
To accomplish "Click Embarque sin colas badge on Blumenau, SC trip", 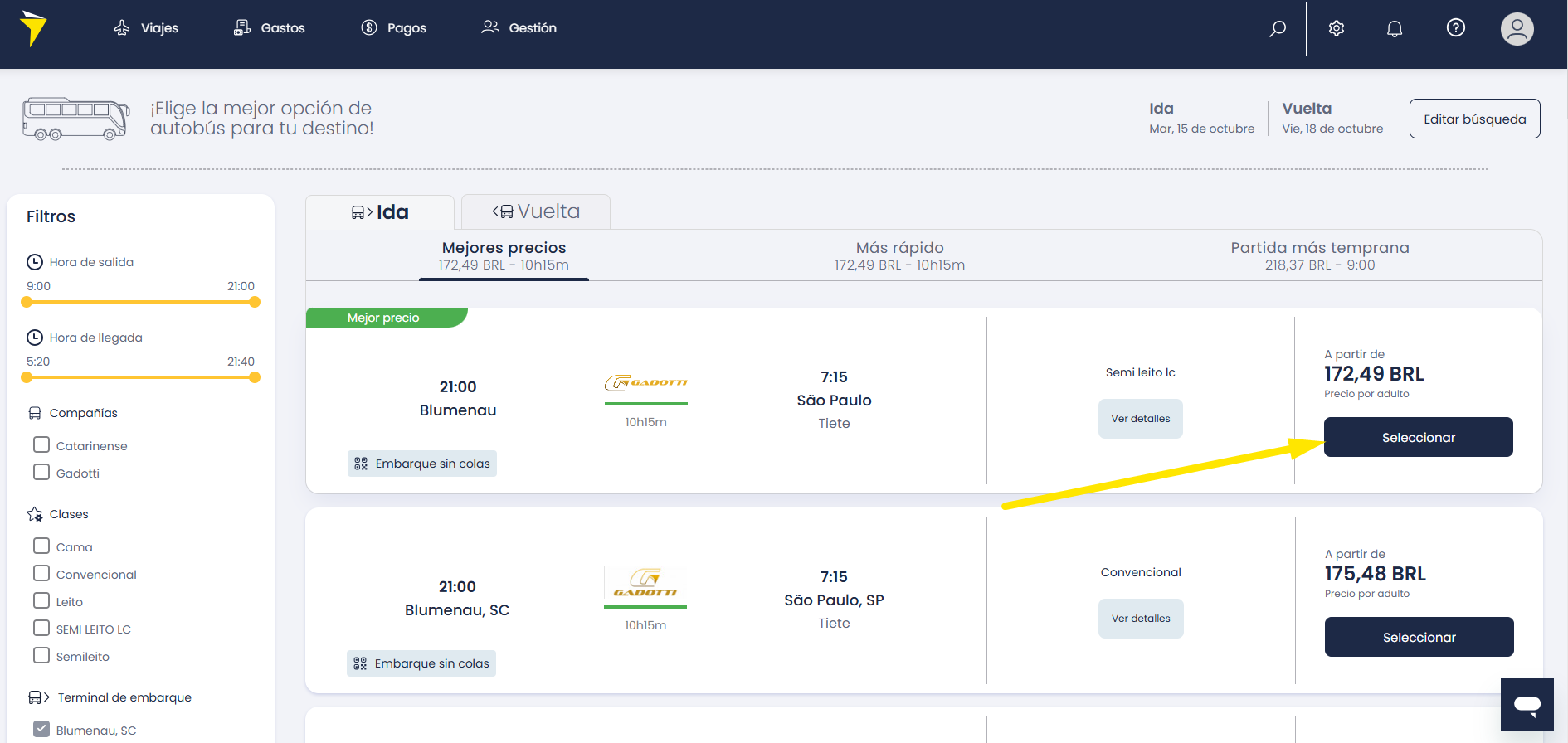I will (421, 663).
